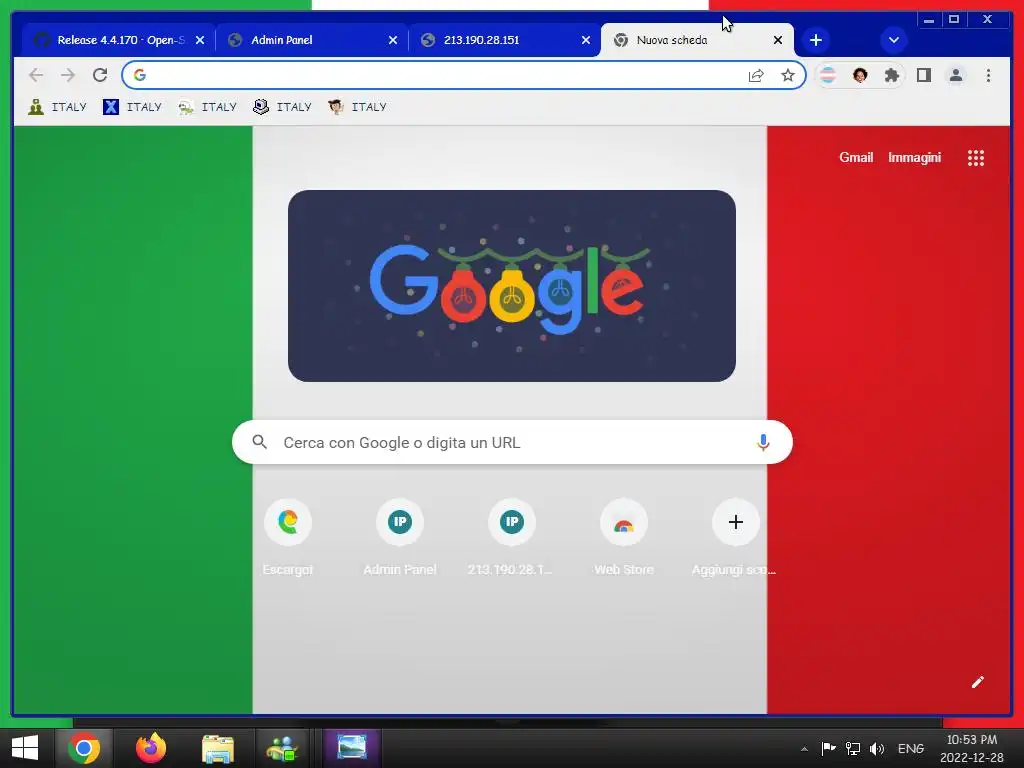Image resolution: width=1024 pixels, height=768 pixels.
Task: Open network status tray icon
Action: point(853,748)
